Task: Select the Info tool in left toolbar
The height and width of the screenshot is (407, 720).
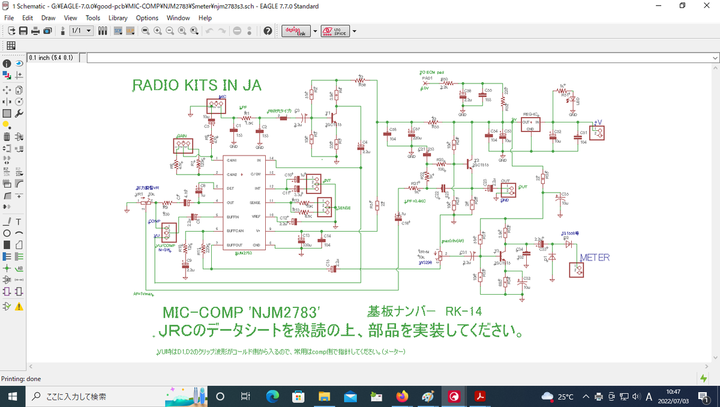Action: click(8, 62)
